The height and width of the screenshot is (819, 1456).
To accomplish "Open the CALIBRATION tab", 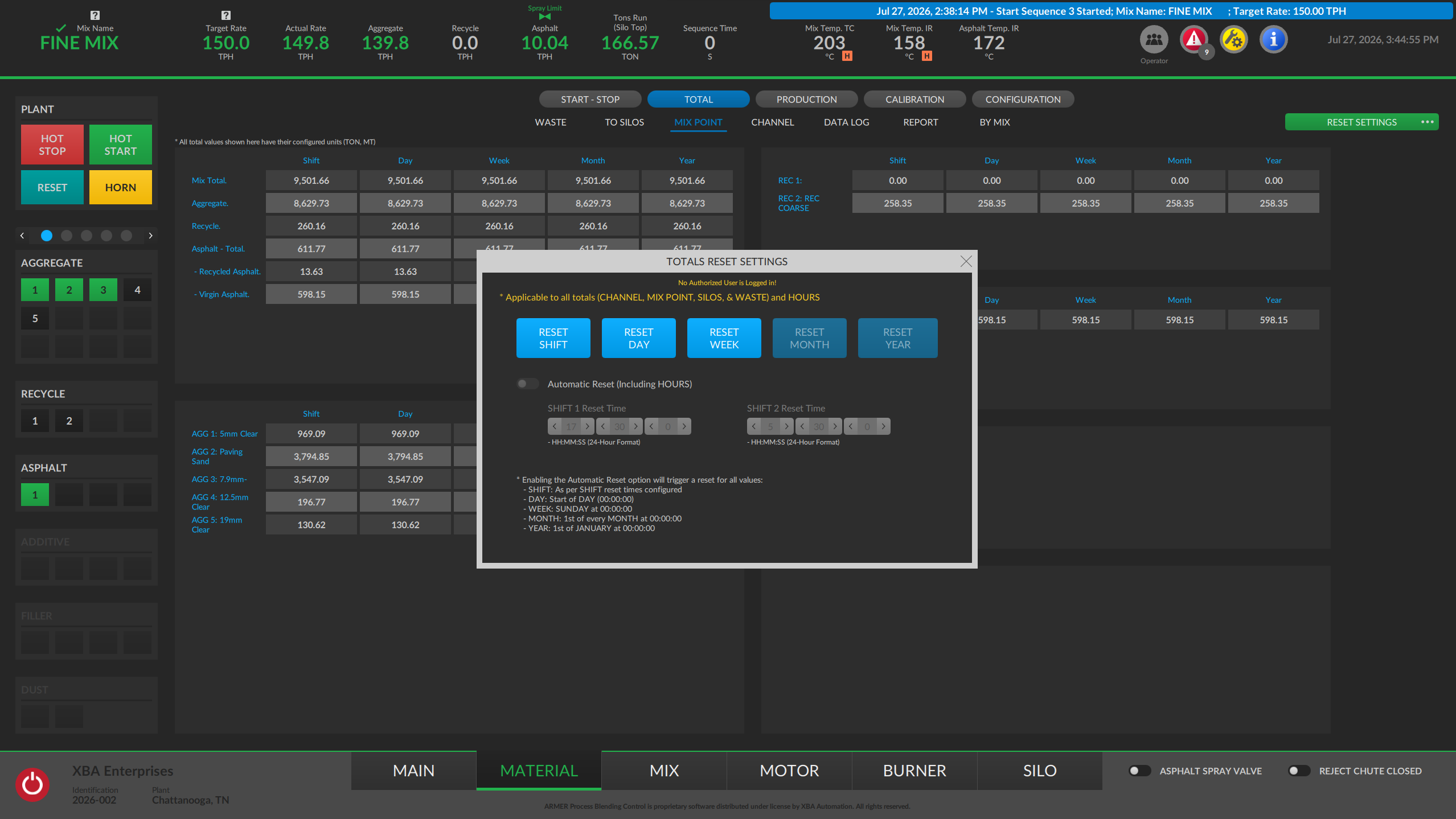I will (914, 99).
